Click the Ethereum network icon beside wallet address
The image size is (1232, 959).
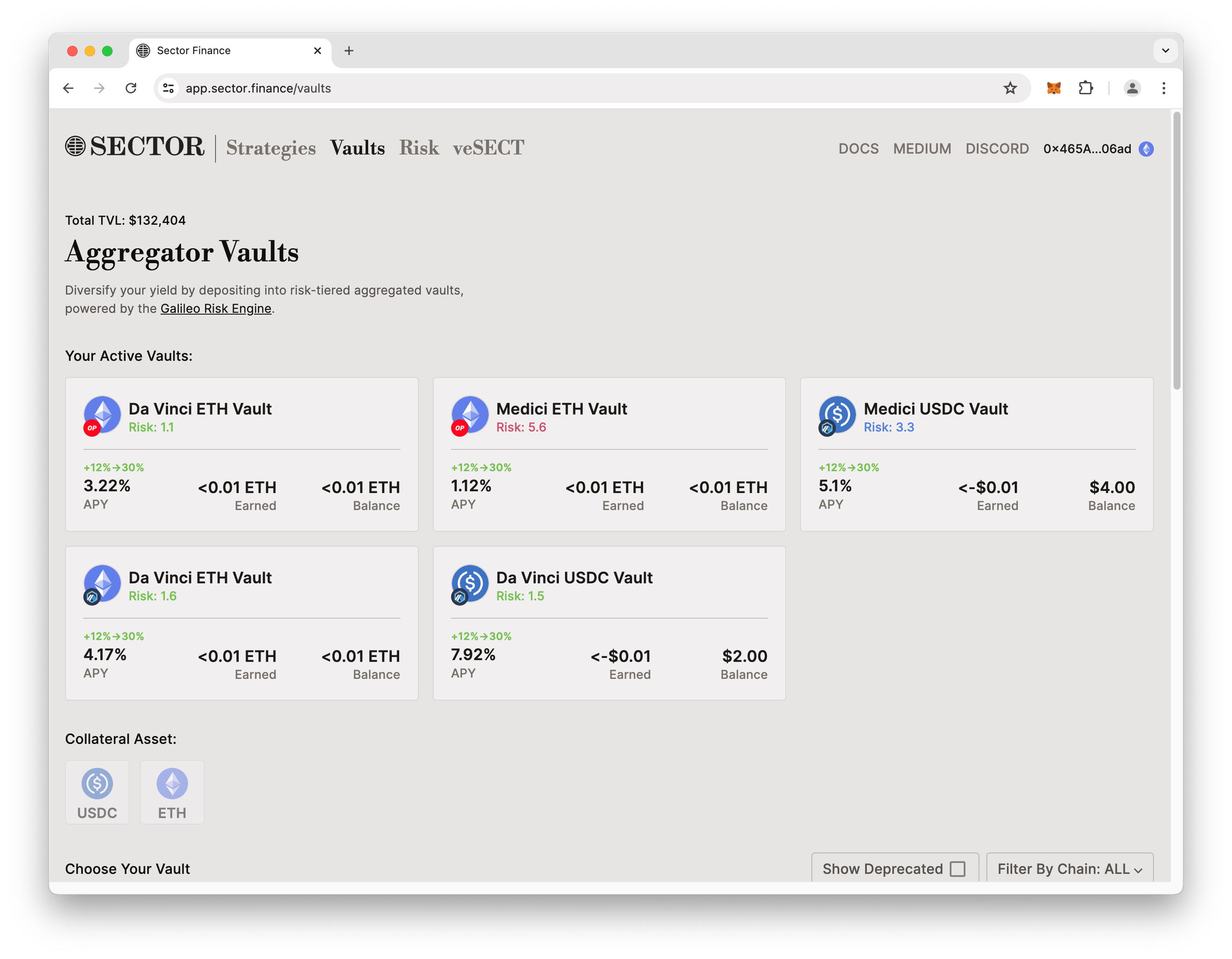click(1146, 149)
